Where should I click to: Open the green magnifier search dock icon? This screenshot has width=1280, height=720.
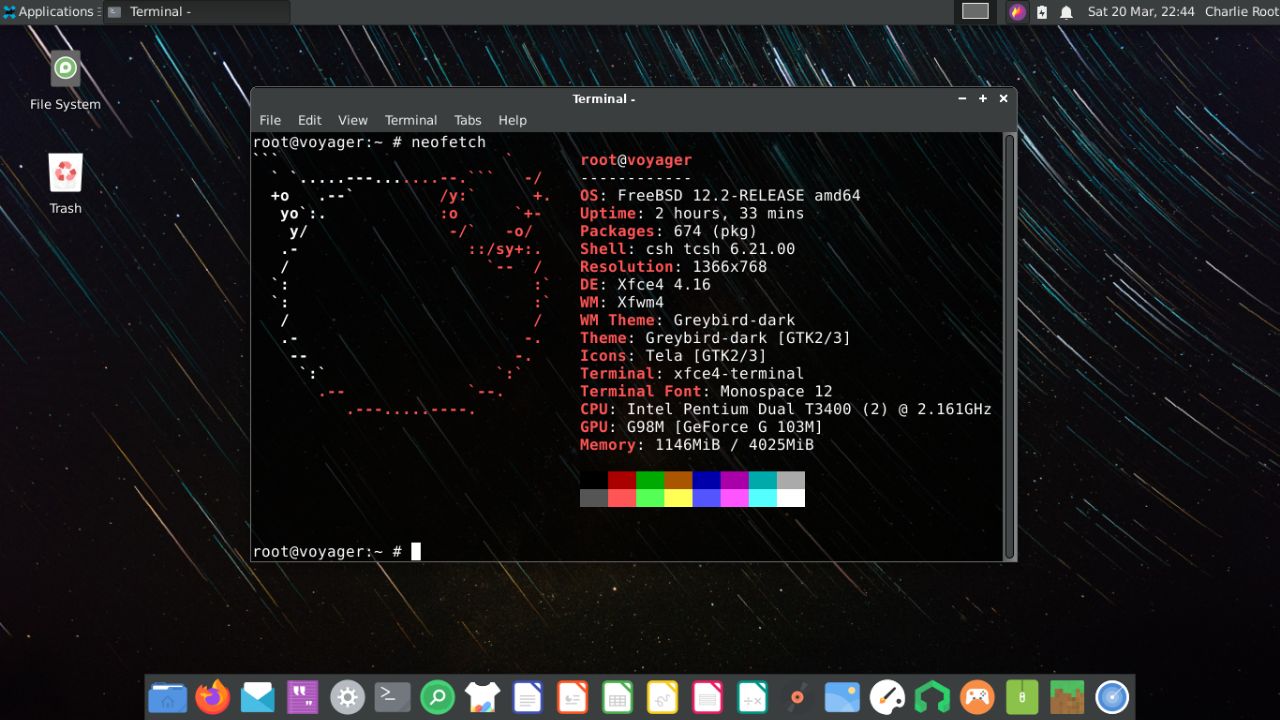438,697
